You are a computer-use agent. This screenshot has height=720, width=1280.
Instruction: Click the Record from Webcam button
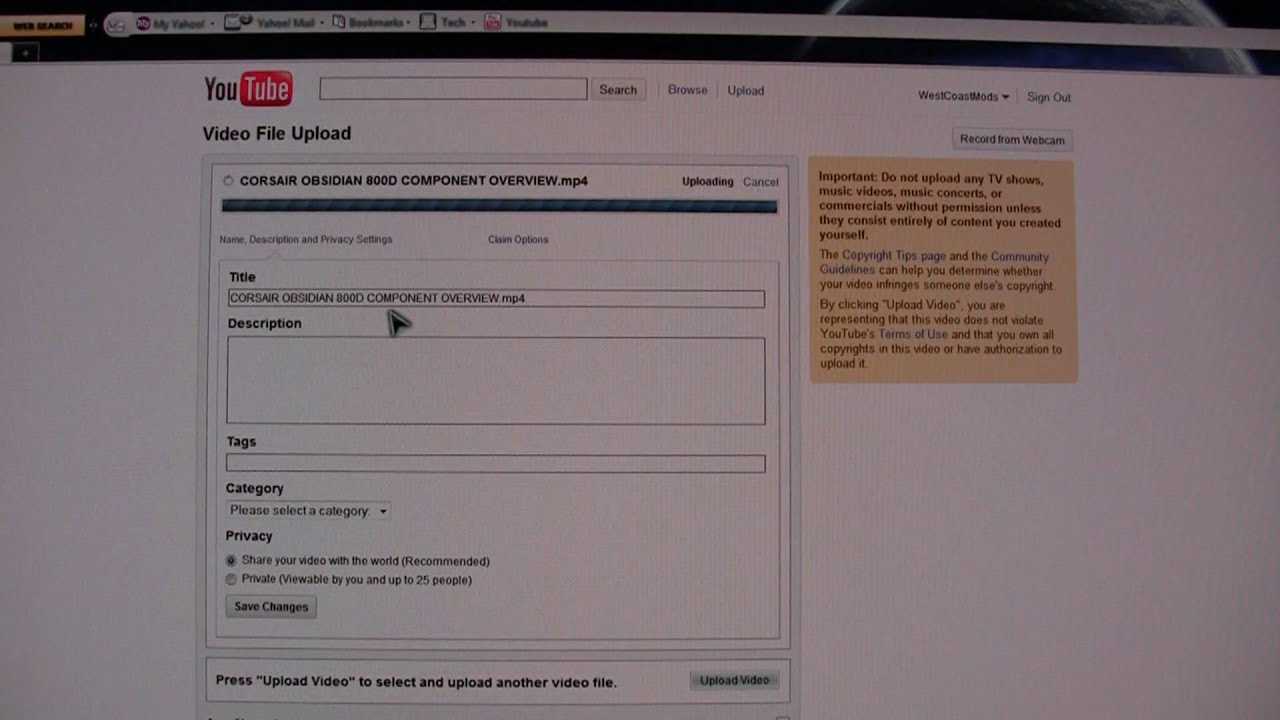1012,140
